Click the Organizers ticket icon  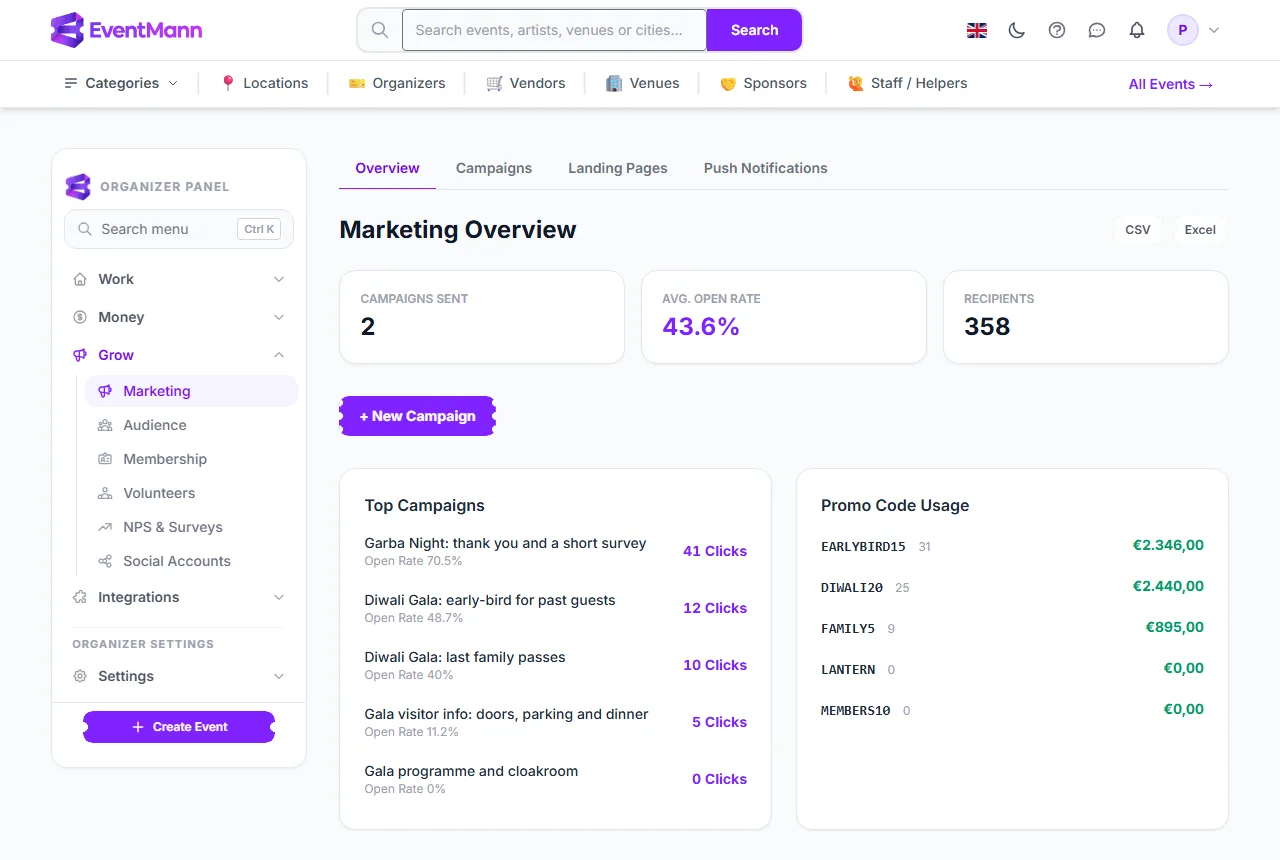[x=357, y=83]
